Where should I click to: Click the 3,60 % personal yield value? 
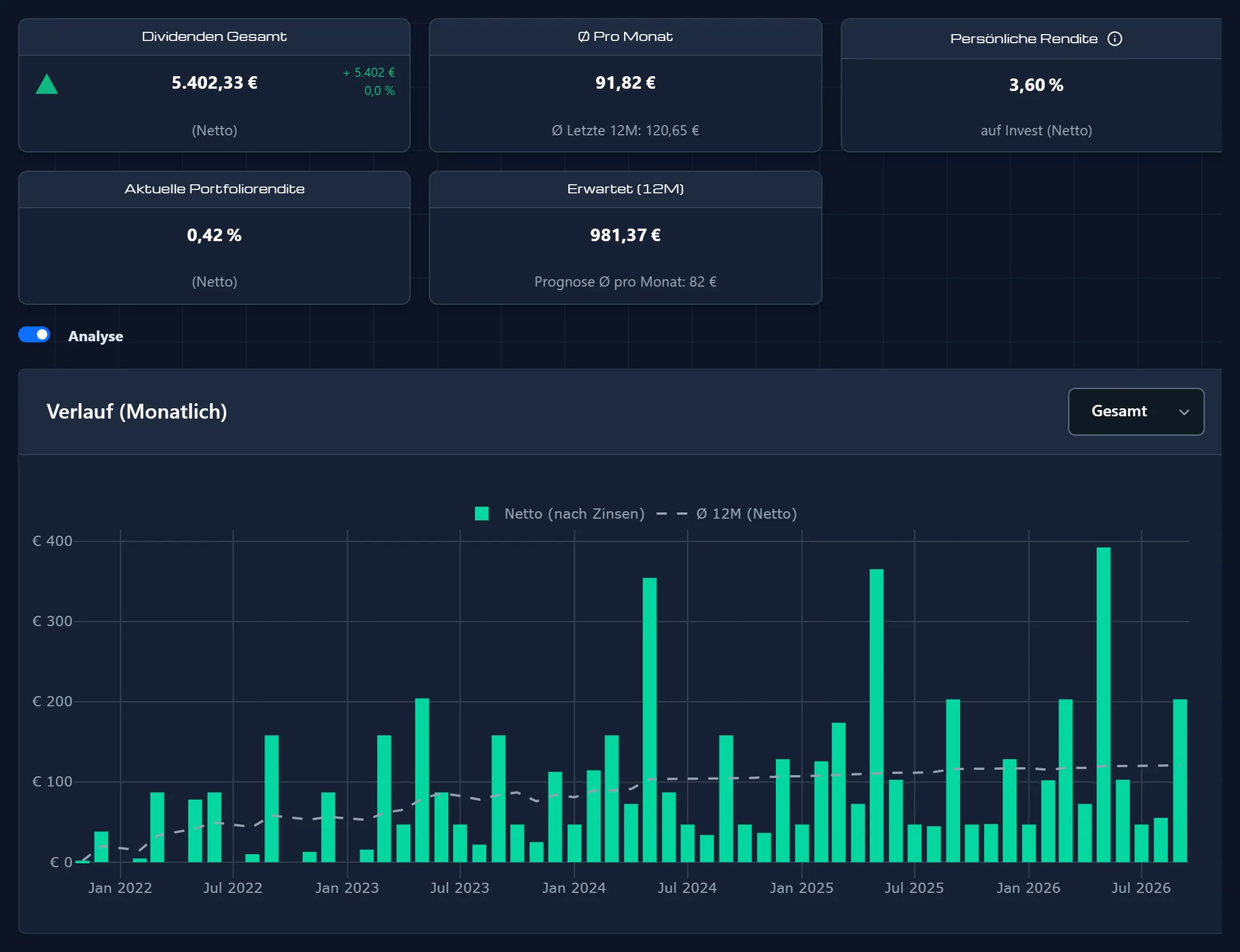coord(1036,85)
